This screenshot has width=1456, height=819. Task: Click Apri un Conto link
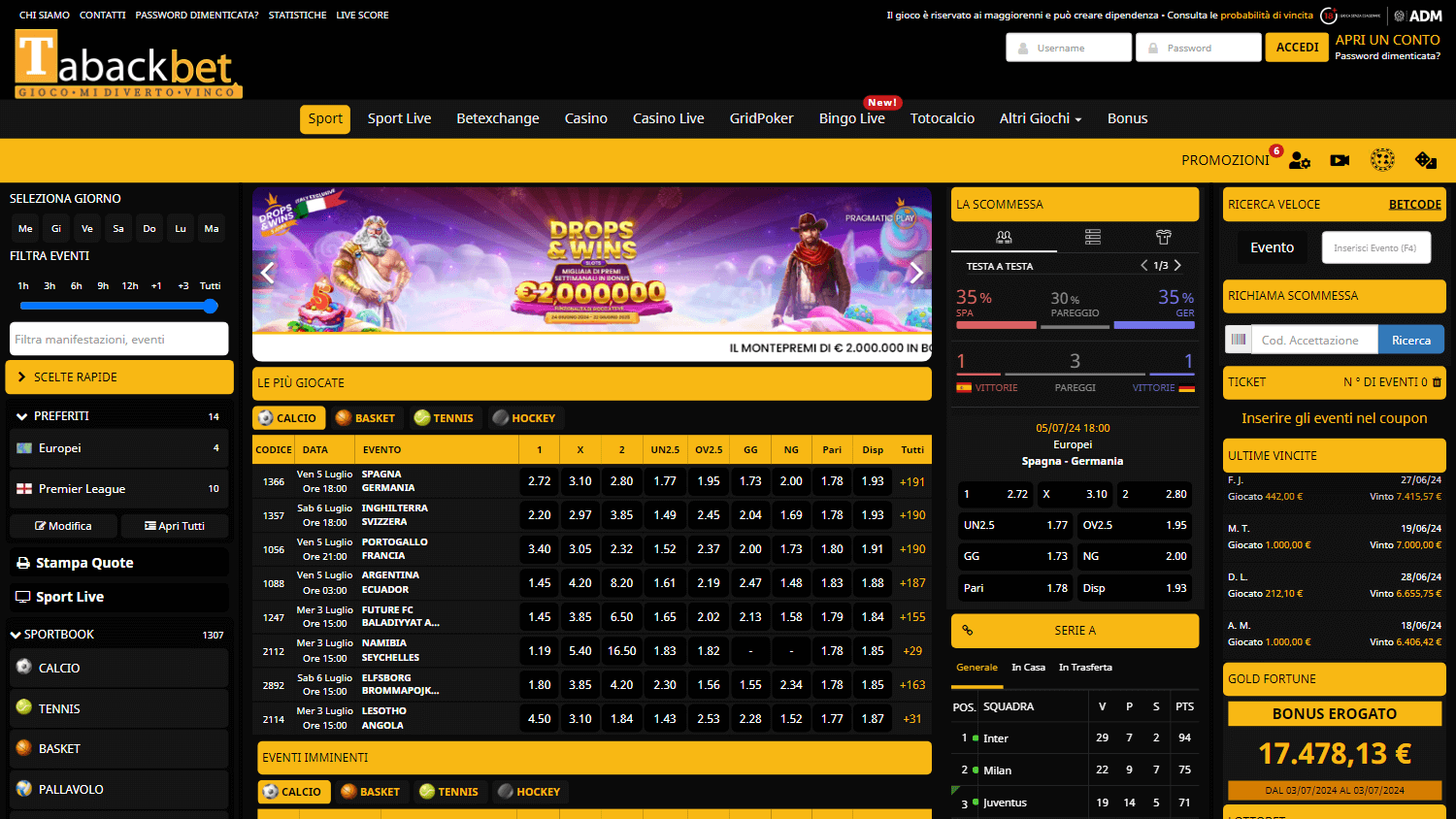[1387, 40]
